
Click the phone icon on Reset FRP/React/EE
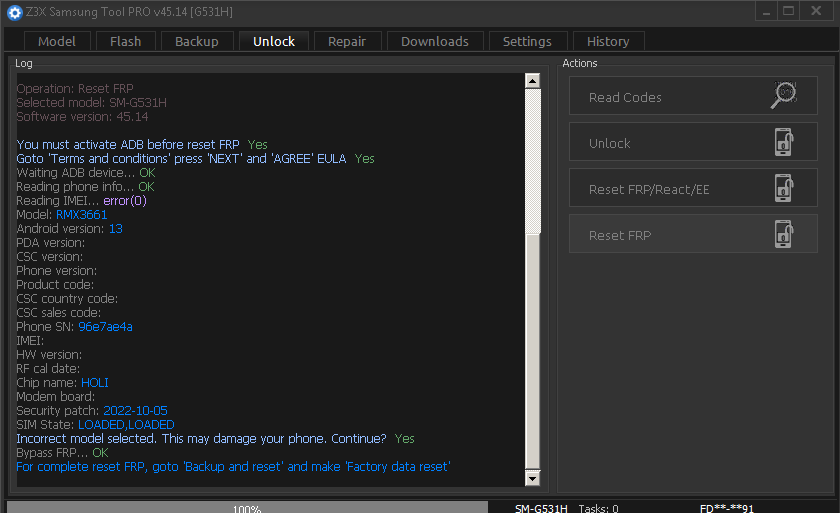[784, 188]
